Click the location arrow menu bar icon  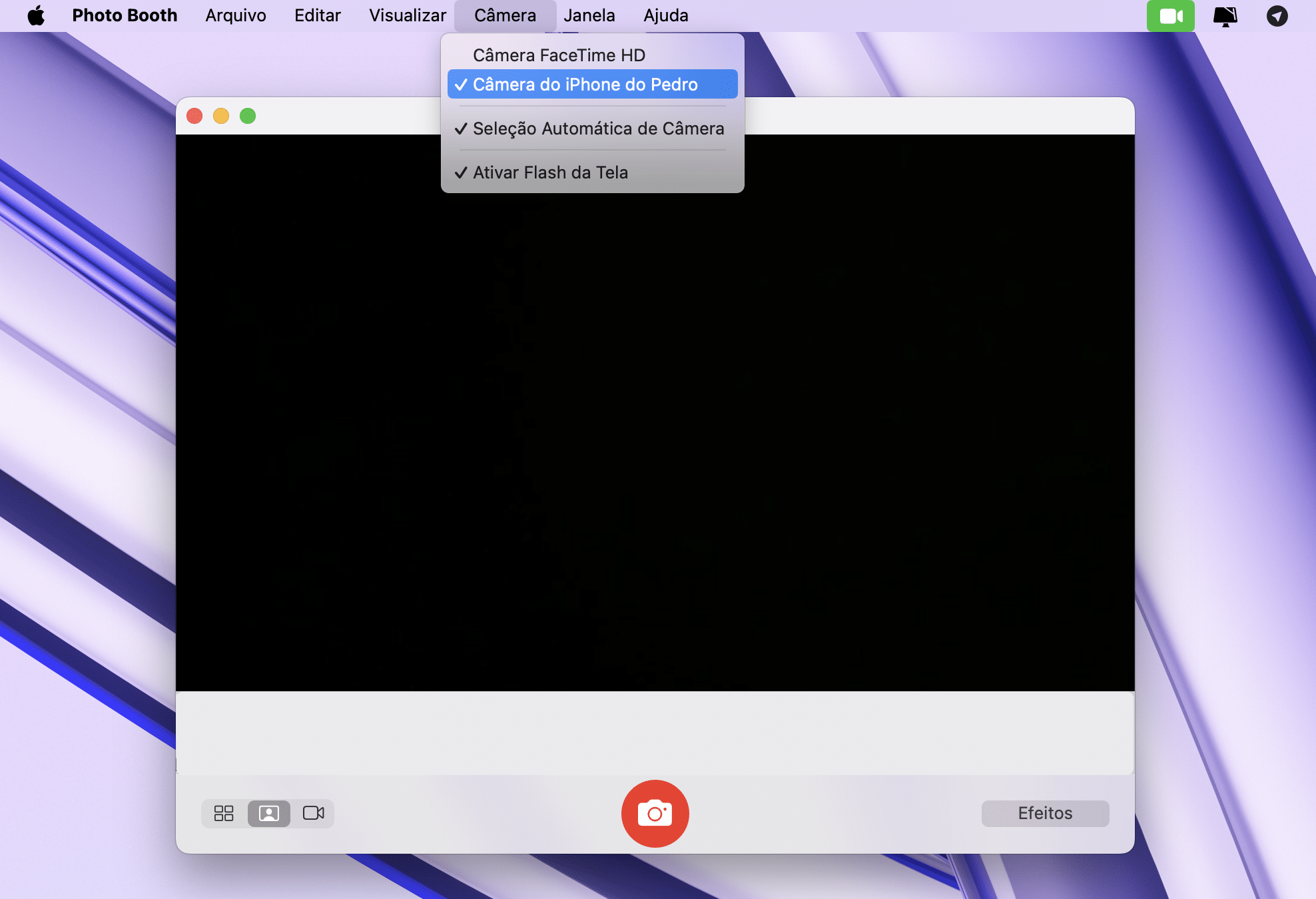1277,16
